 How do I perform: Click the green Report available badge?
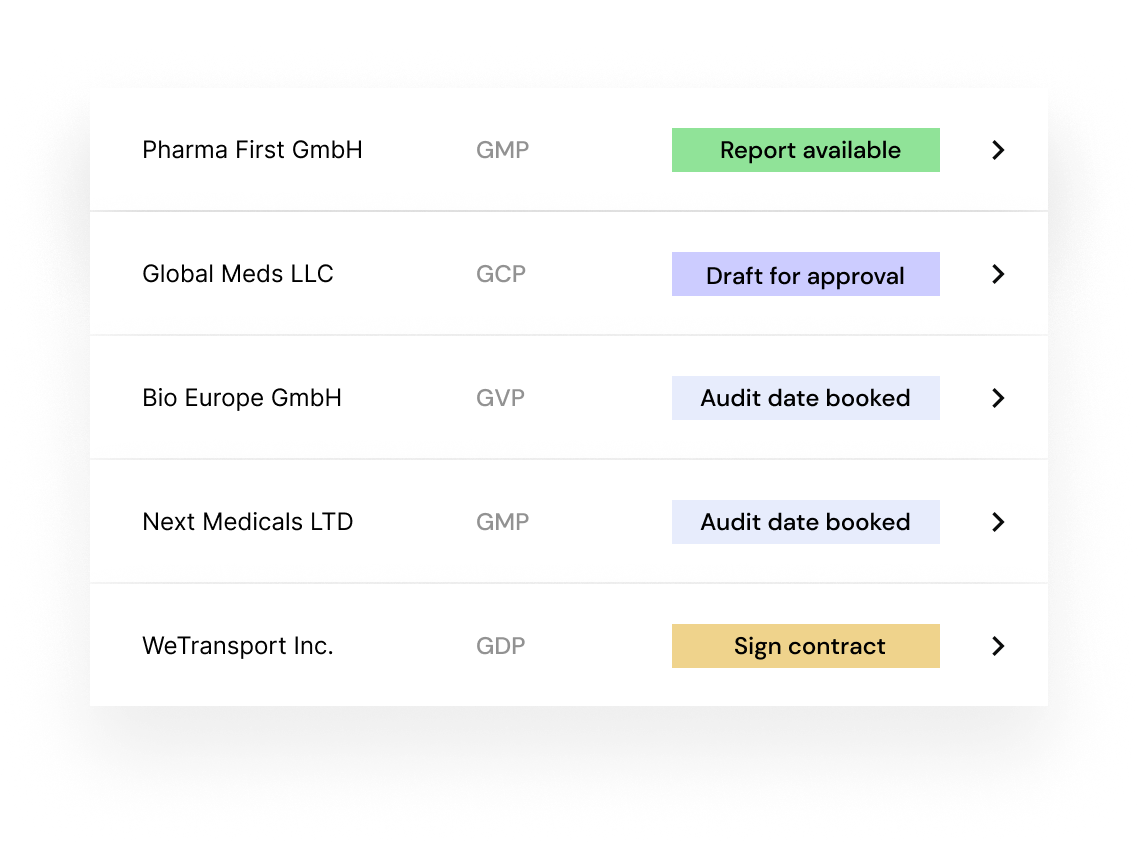click(x=806, y=150)
